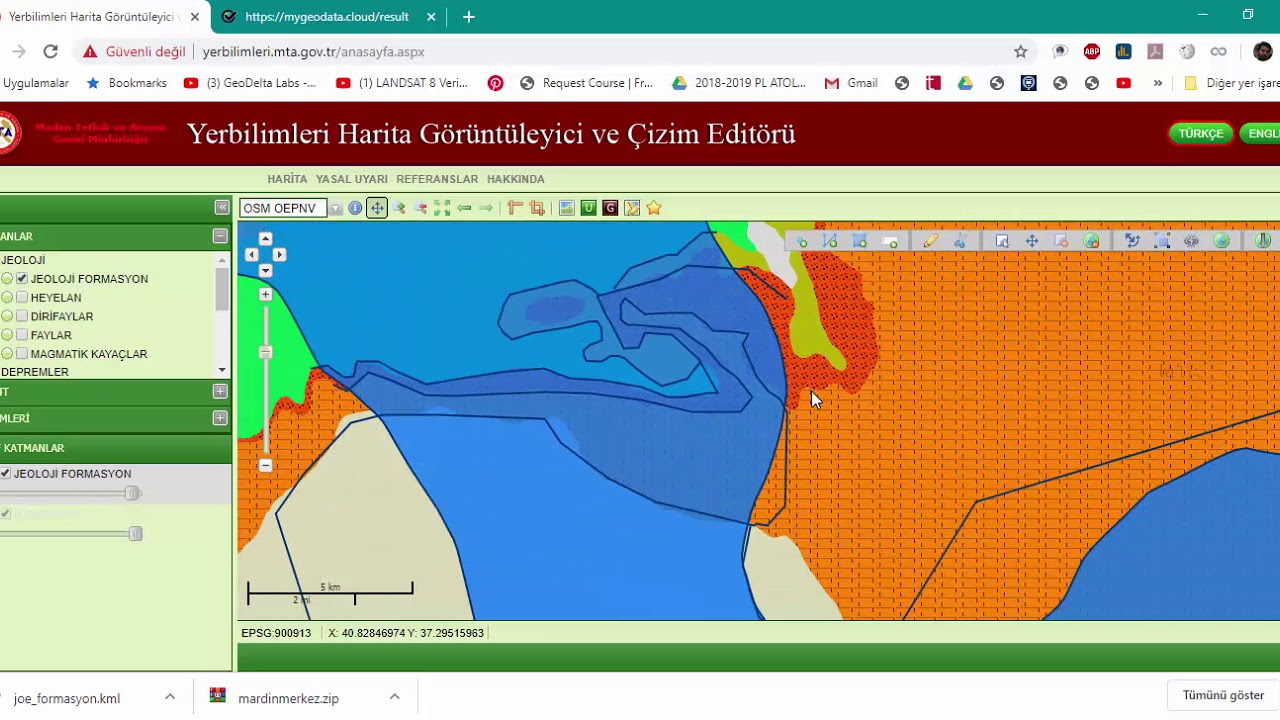The width and height of the screenshot is (1280, 720).
Task: Expand the third panel section plus button
Action: coord(220,418)
